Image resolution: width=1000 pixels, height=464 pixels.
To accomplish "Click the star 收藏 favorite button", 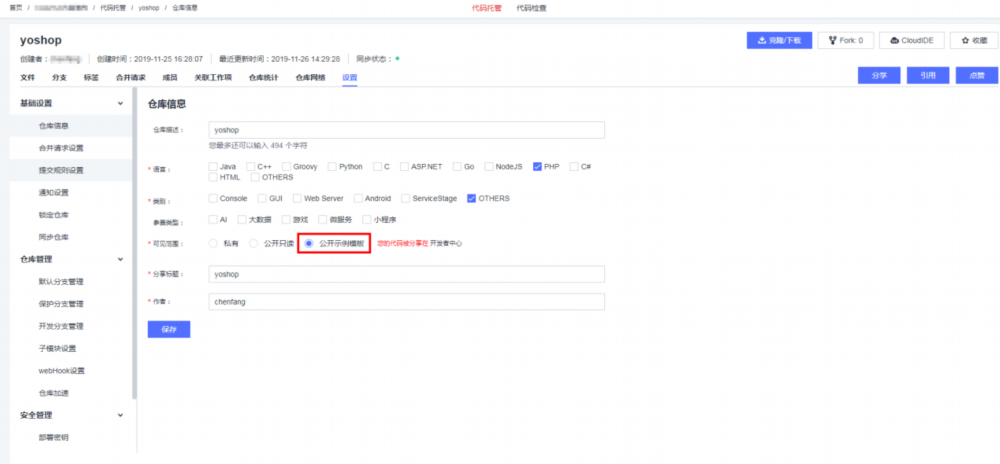I will click(974, 40).
